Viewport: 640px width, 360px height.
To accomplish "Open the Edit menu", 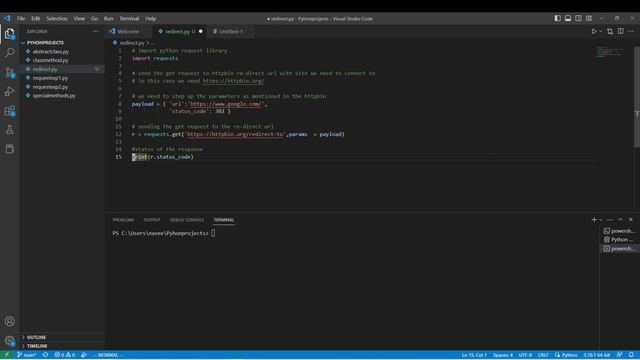I will pyautogui.click(x=36, y=18).
